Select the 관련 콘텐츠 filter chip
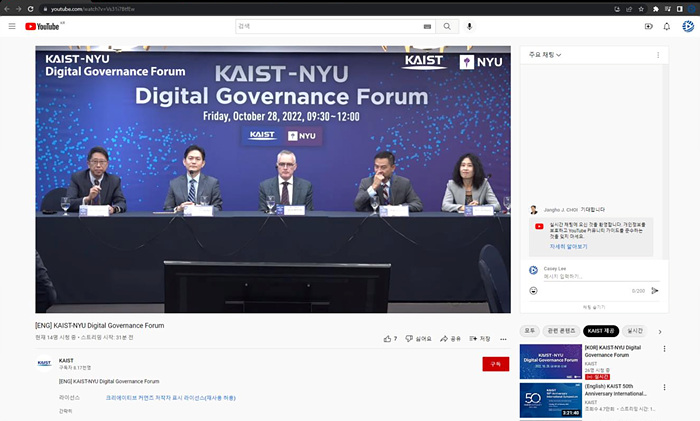Viewport: 700px width, 421px height. [561, 331]
